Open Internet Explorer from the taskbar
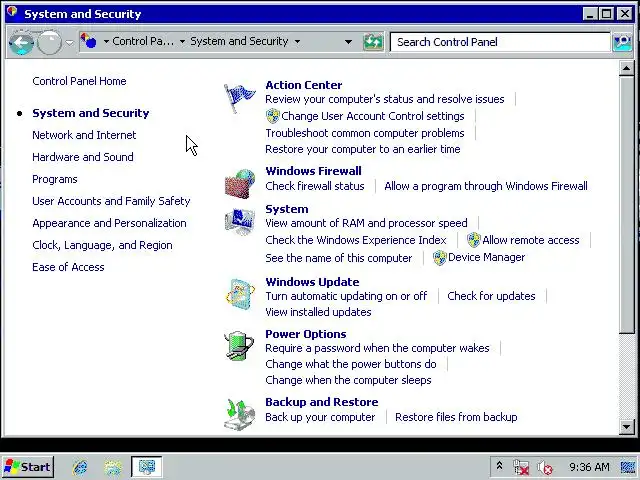Image resolution: width=640 pixels, height=480 pixels. 80,467
